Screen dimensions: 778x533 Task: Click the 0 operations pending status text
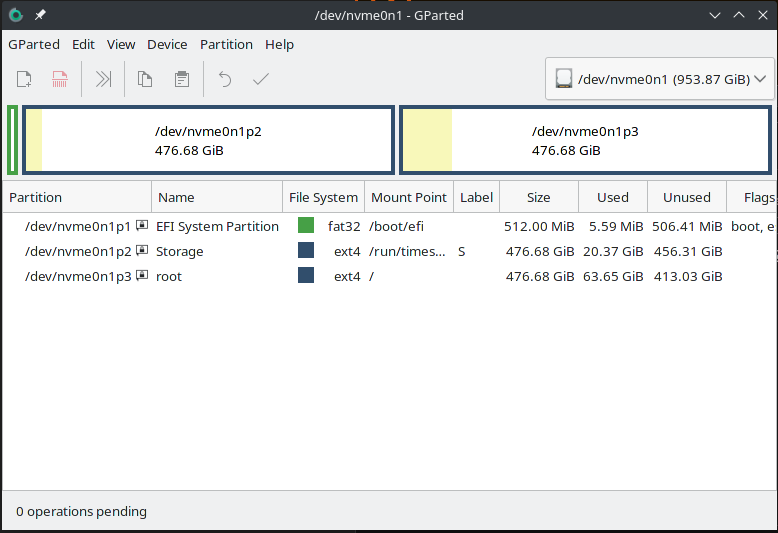click(81, 511)
